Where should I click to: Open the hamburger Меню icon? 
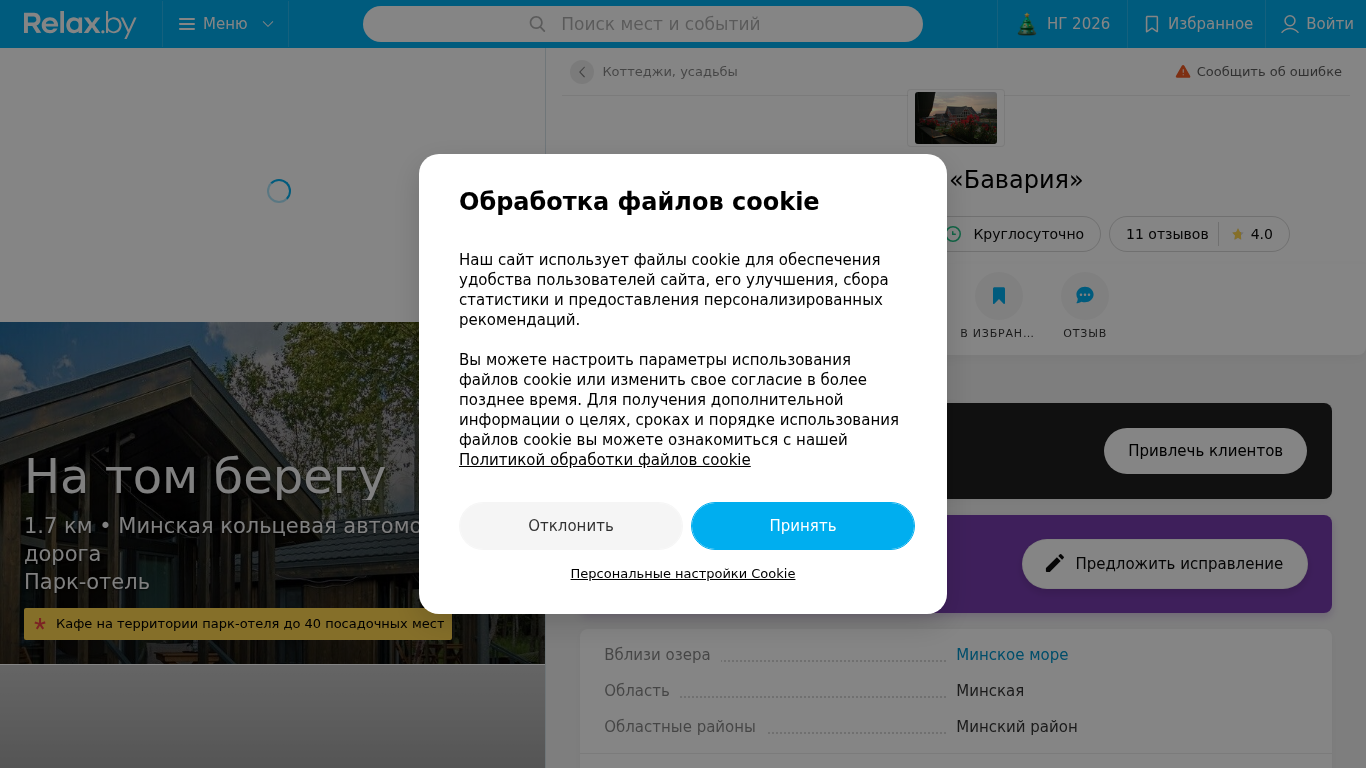[x=186, y=24]
